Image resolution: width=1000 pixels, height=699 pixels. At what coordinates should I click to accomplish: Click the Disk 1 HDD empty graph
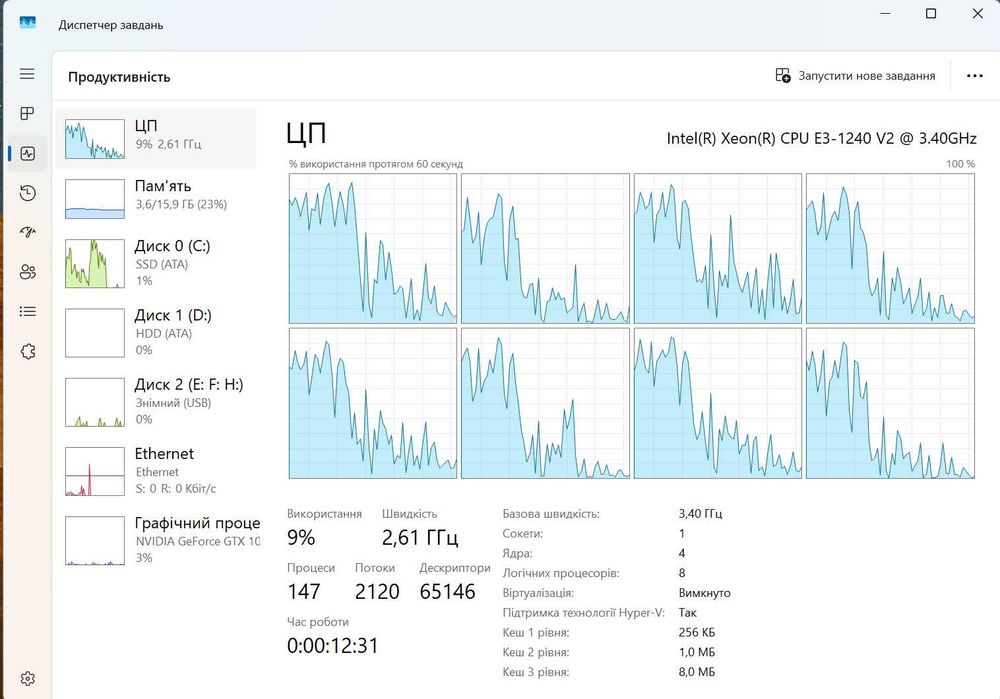coord(95,333)
